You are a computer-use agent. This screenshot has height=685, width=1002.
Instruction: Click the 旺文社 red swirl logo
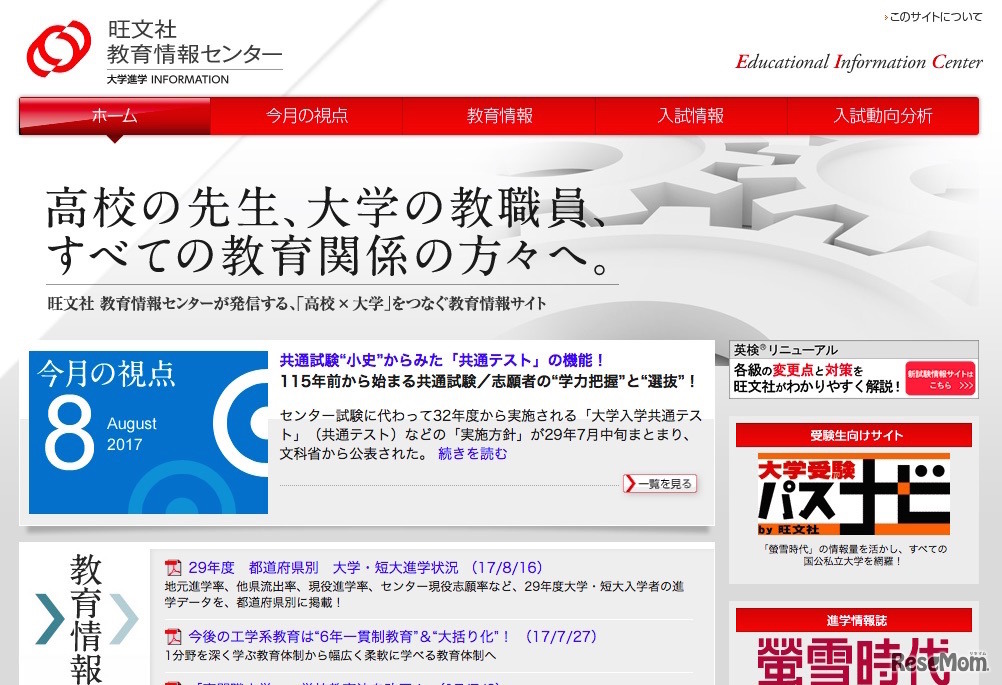(x=58, y=49)
